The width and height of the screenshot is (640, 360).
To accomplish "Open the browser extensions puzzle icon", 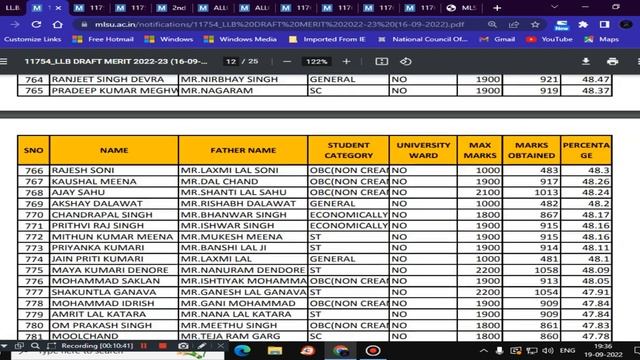I will click(583, 24).
